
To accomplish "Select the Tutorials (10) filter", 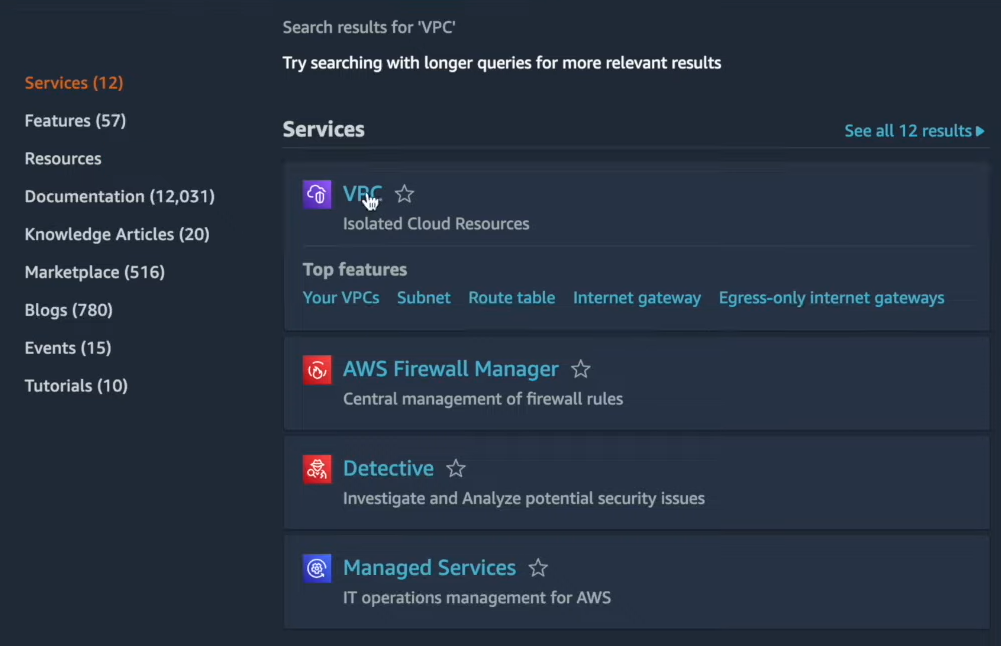I will [75, 385].
